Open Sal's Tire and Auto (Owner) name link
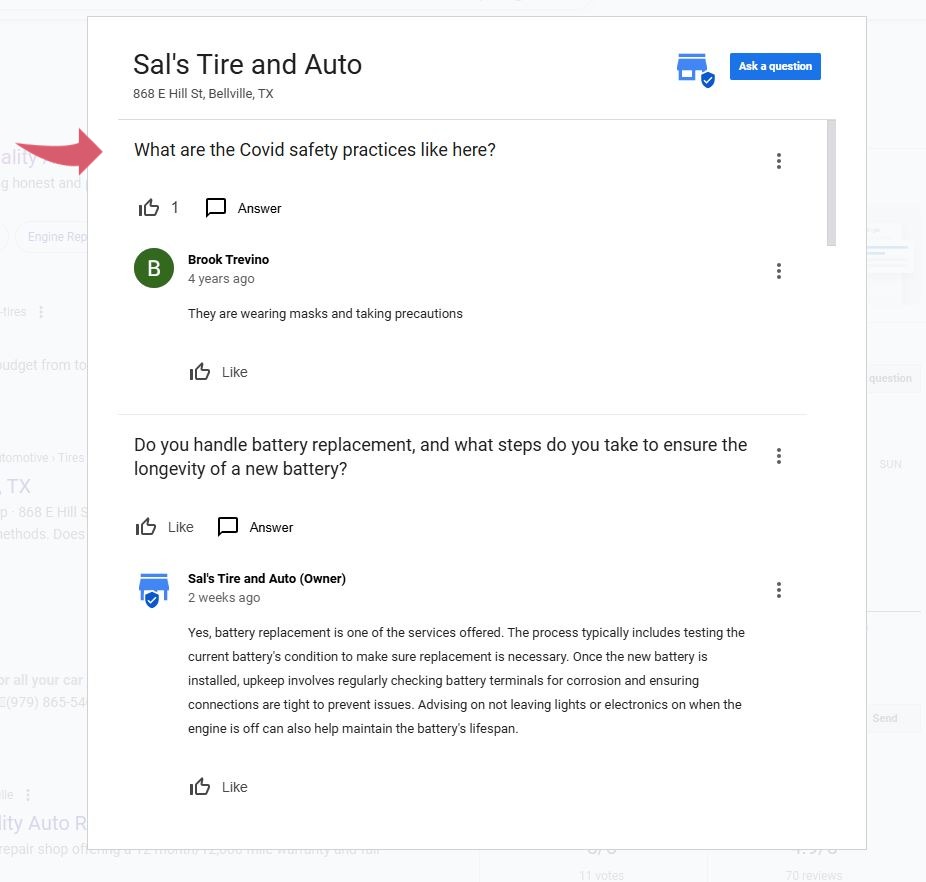Screen dimensions: 926x882 (x=267, y=578)
